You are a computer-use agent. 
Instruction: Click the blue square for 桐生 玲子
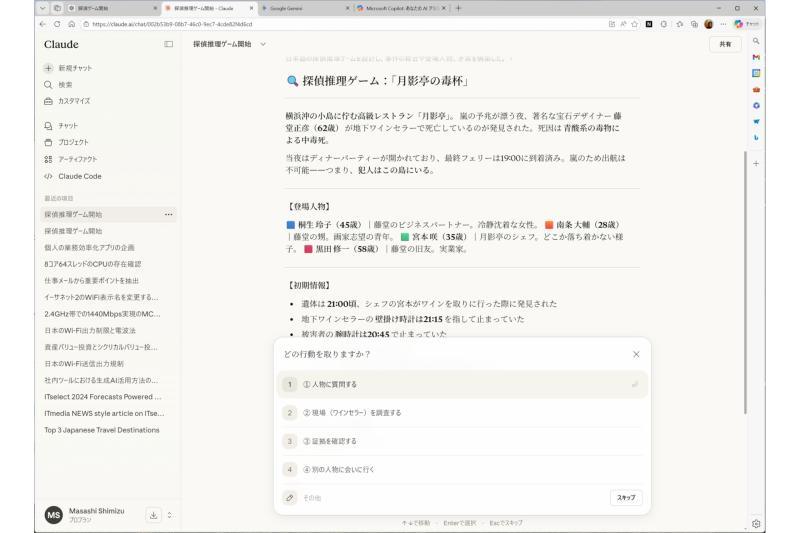(x=291, y=225)
